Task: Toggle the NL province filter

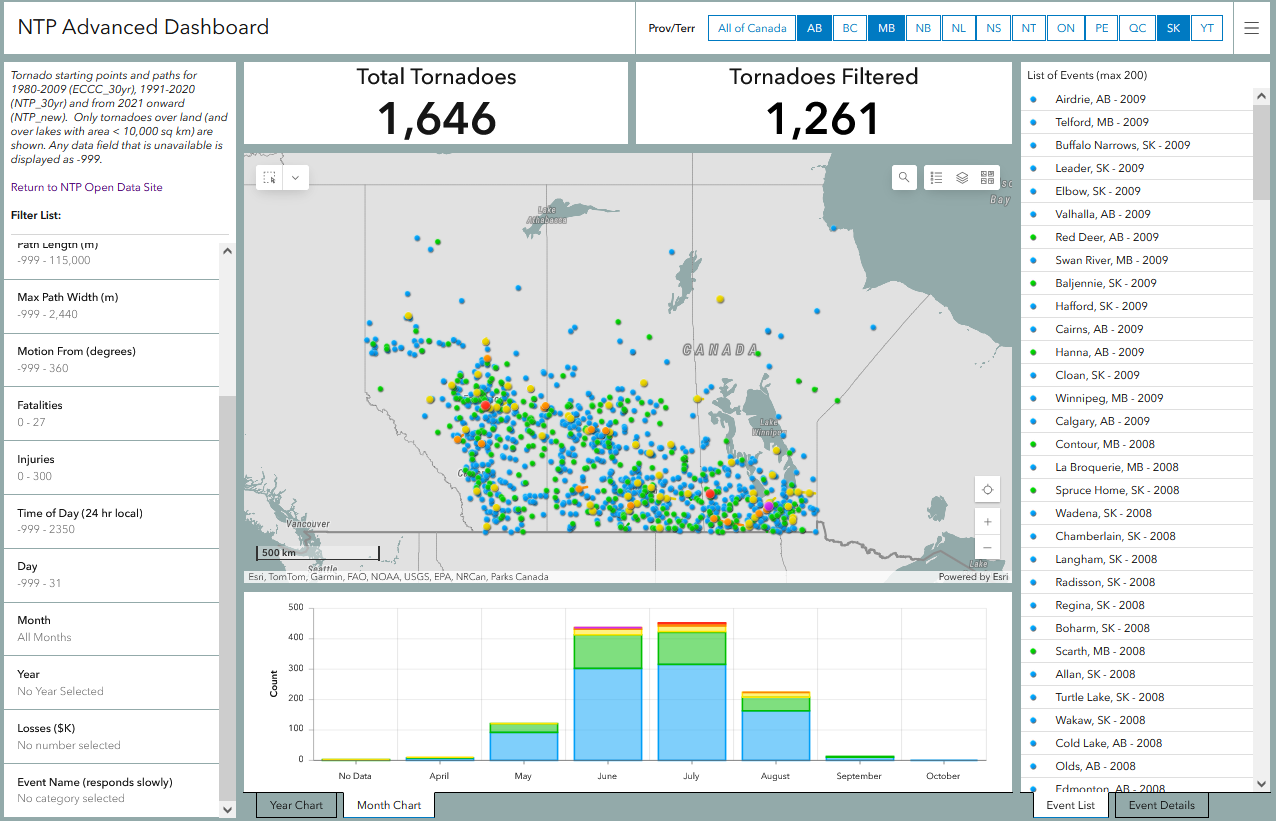Action: 959,28
